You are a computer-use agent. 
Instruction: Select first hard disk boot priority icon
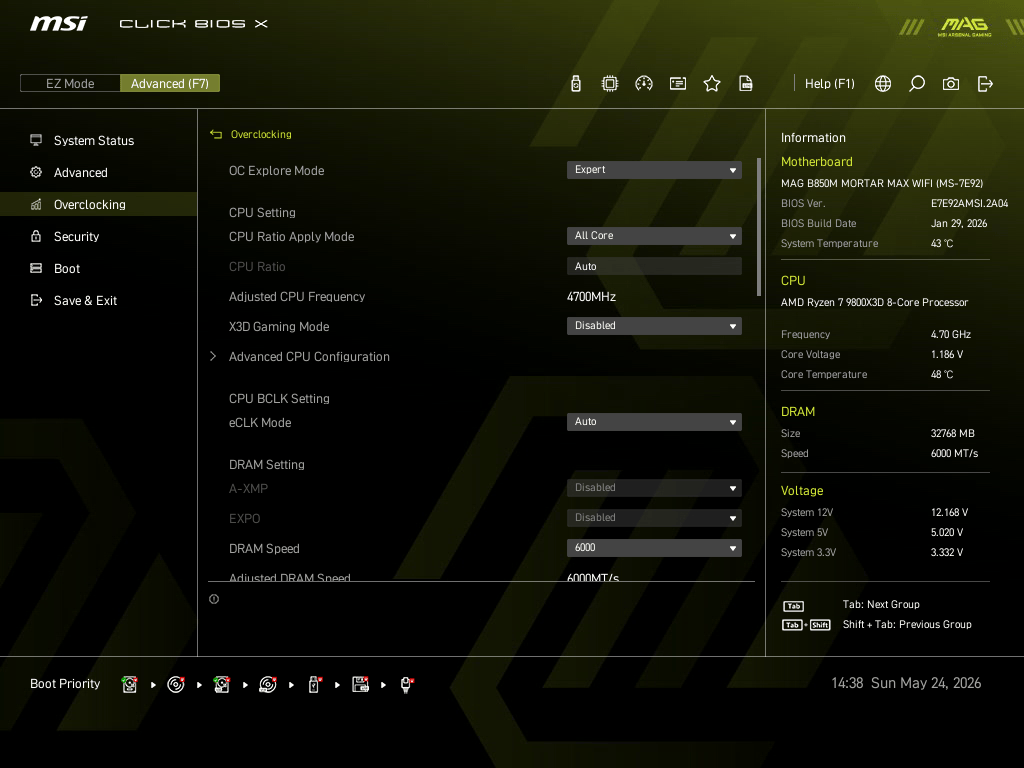point(130,684)
